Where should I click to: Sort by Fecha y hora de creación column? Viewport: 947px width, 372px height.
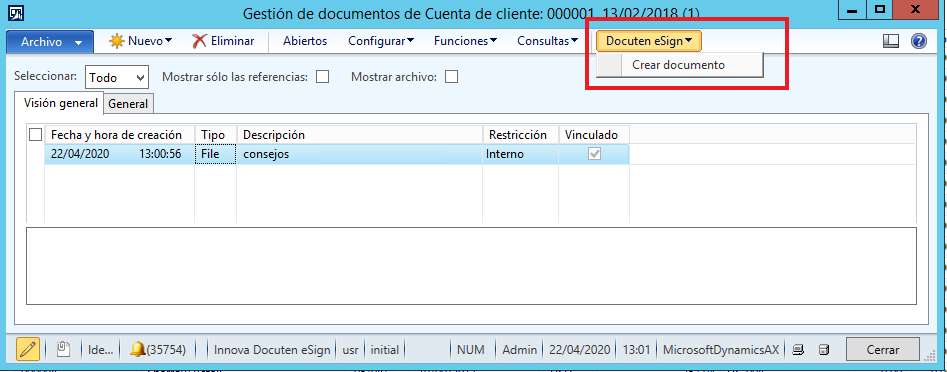pos(120,135)
